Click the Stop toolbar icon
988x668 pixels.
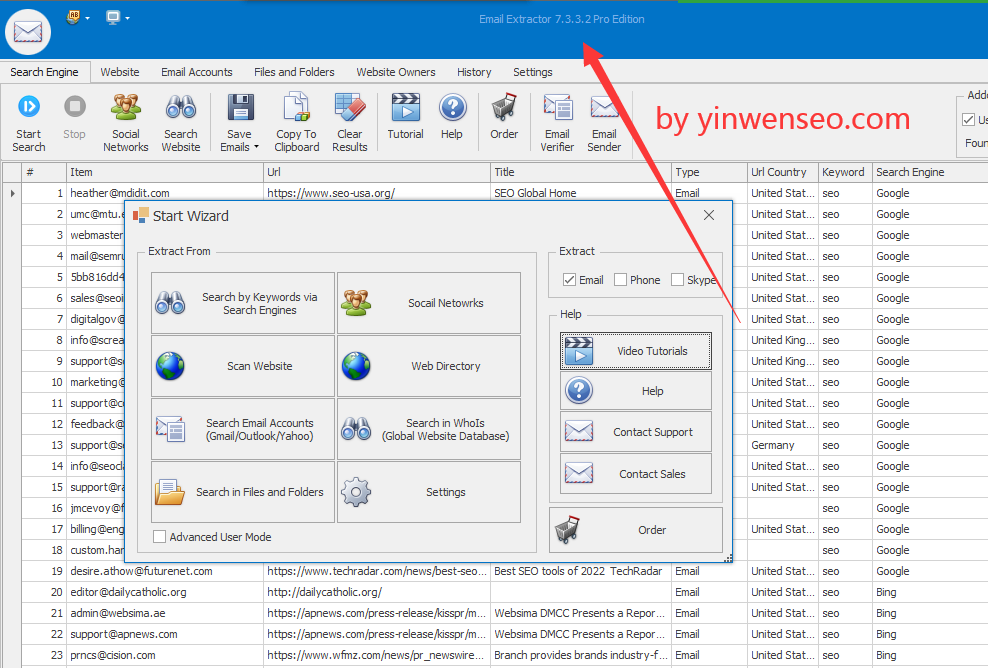(x=75, y=107)
